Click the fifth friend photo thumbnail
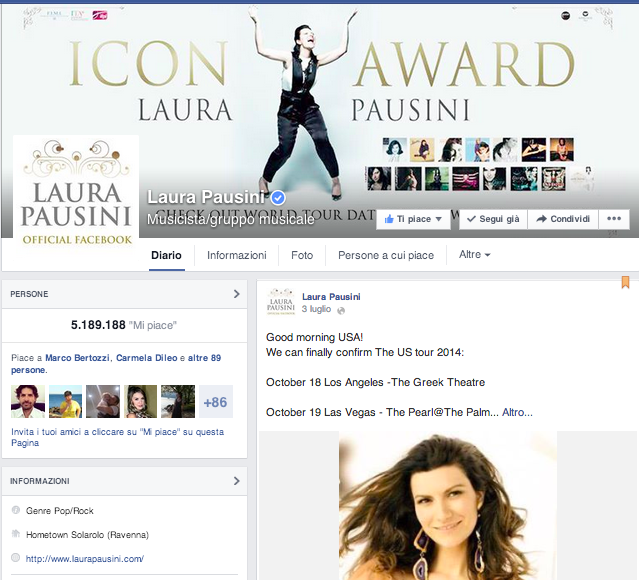The width and height of the screenshot is (639, 580). click(x=178, y=401)
